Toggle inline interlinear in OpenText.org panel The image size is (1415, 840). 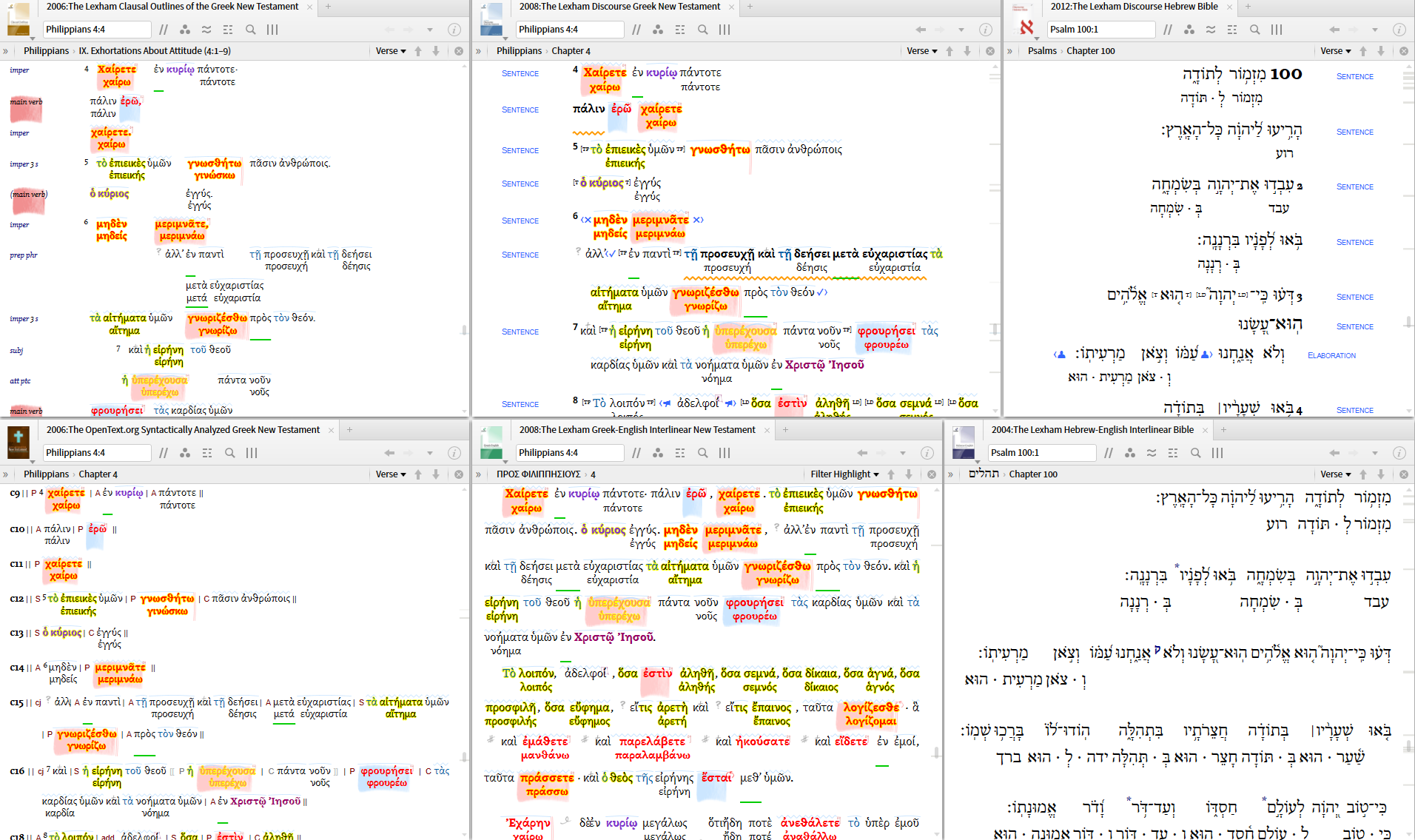[x=207, y=453]
